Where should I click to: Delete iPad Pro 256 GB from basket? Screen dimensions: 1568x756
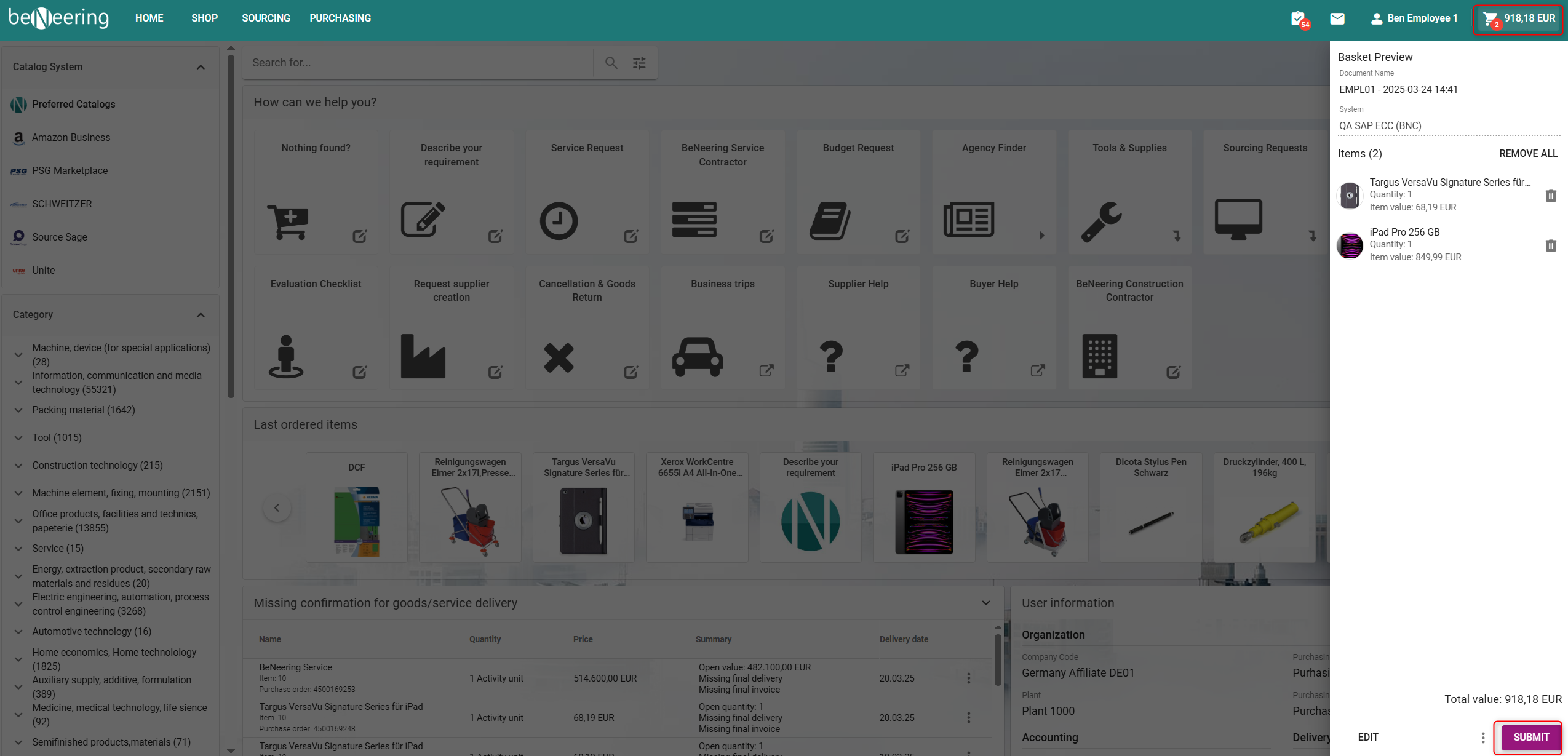point(1550,245)
